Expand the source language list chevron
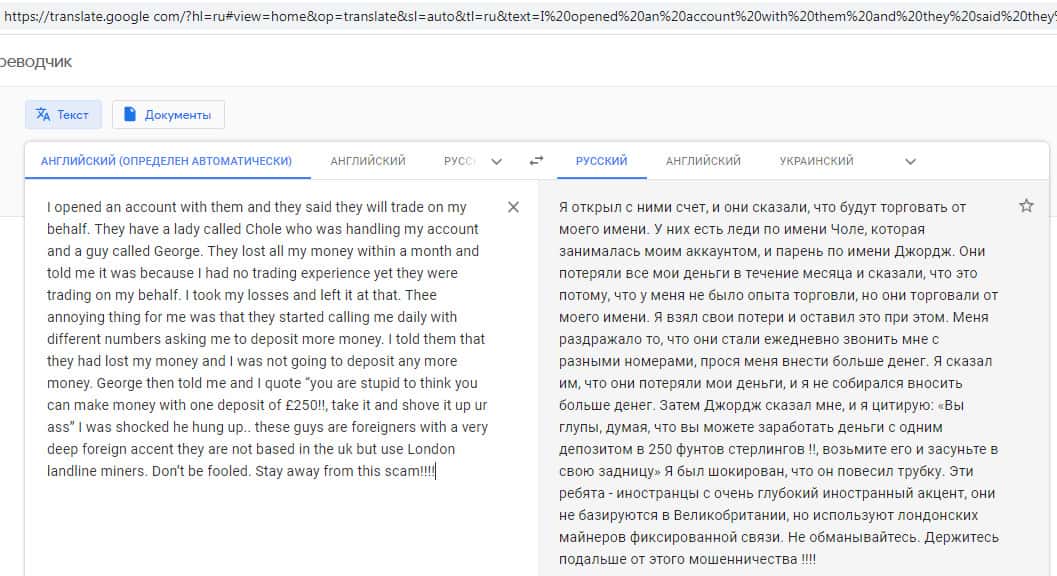The width and height of the screenshot is (1057, 576). point(497,161)
